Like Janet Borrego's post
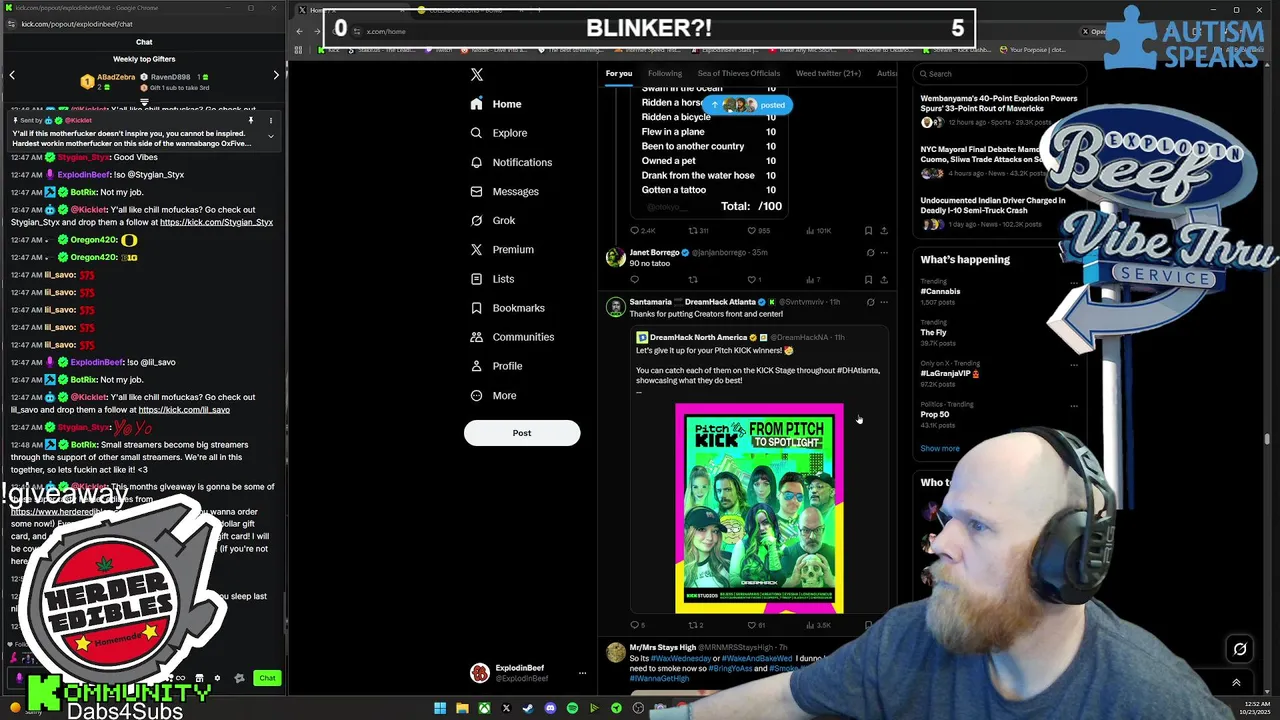Screen dimensions: 1280x720 tap(754, 280)
